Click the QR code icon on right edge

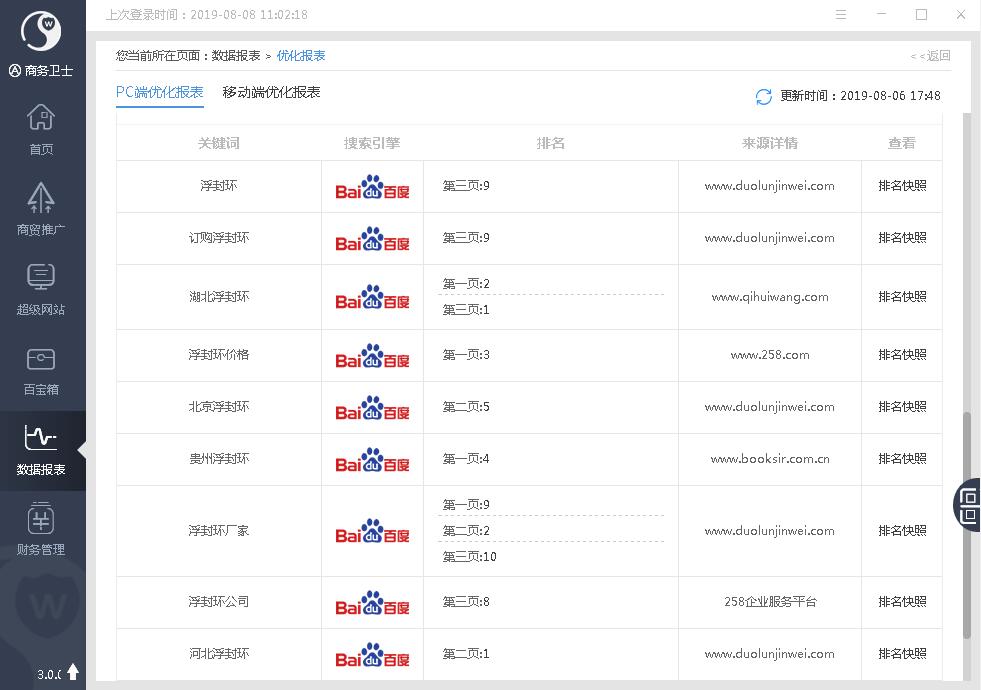click(x=968, y=504)
